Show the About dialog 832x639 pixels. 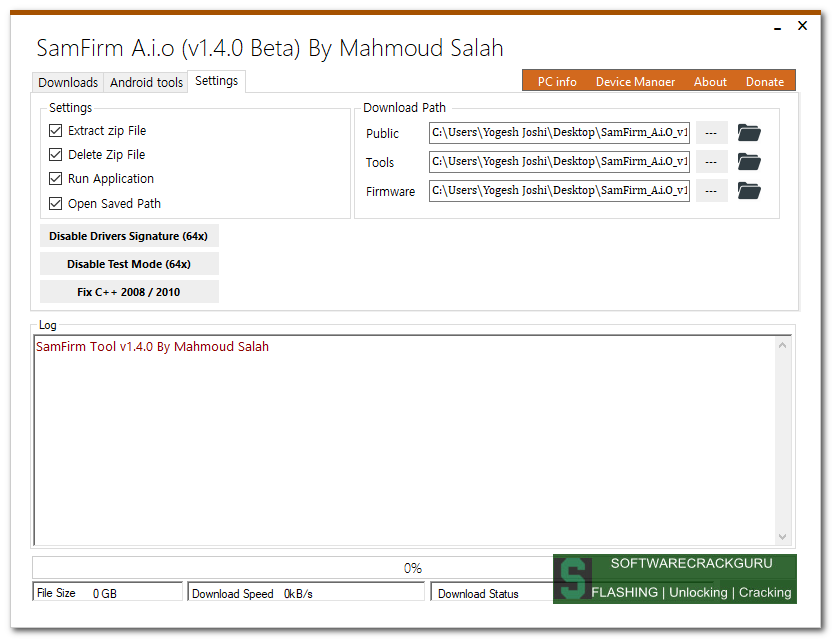(x=710, y=82)
